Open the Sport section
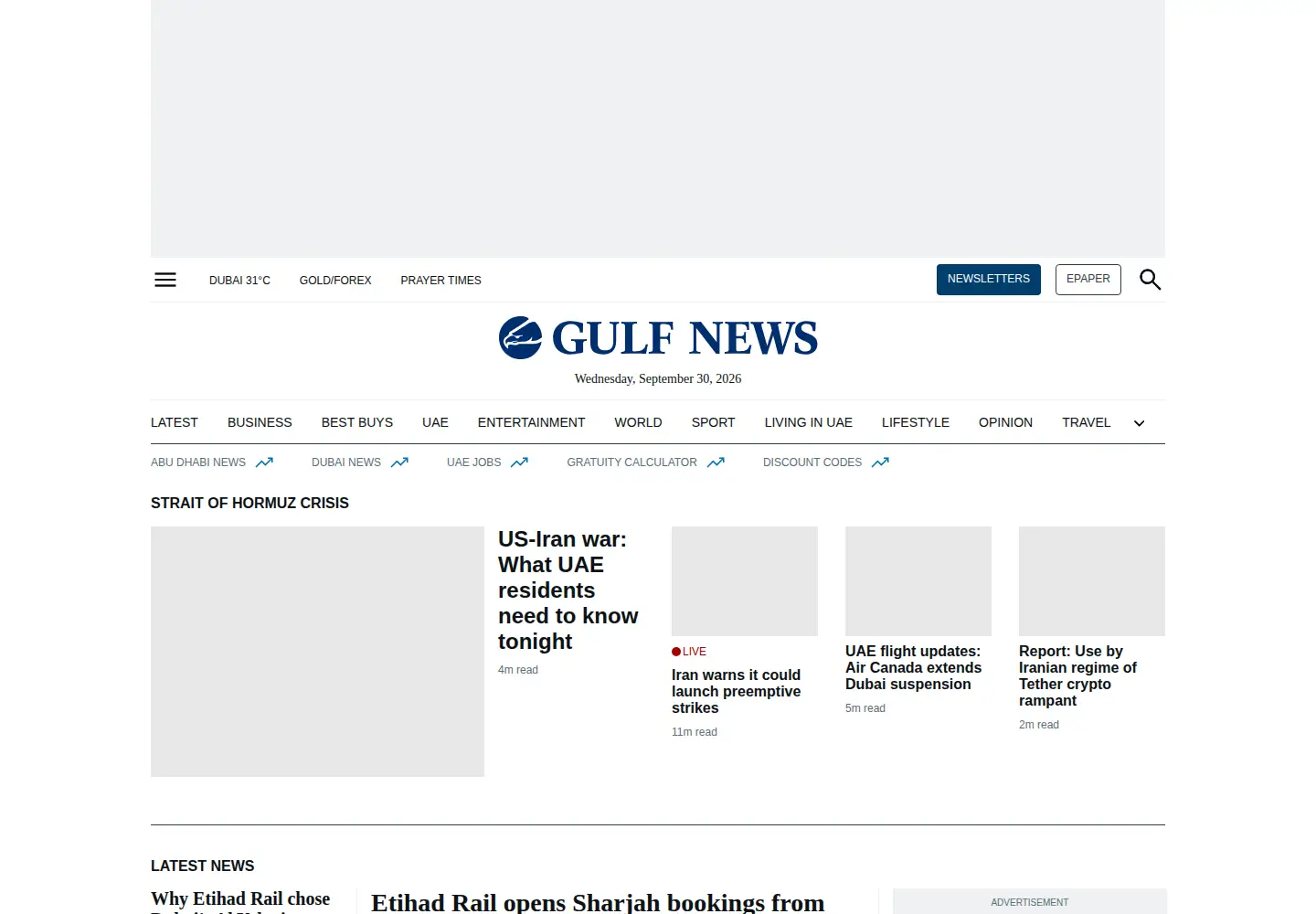 tap(713, 422)
